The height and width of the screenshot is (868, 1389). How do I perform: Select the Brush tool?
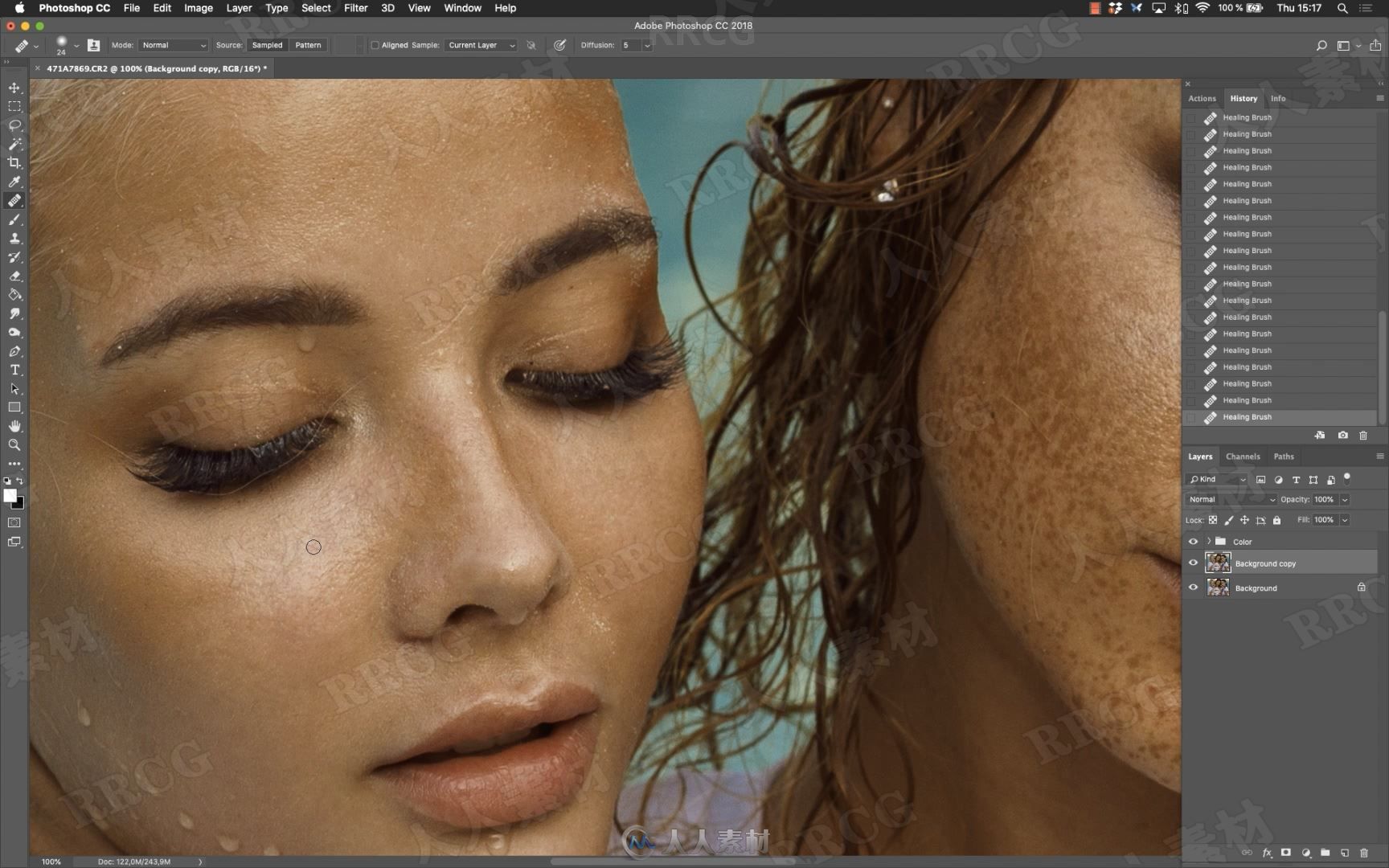(x=14, y=219)
